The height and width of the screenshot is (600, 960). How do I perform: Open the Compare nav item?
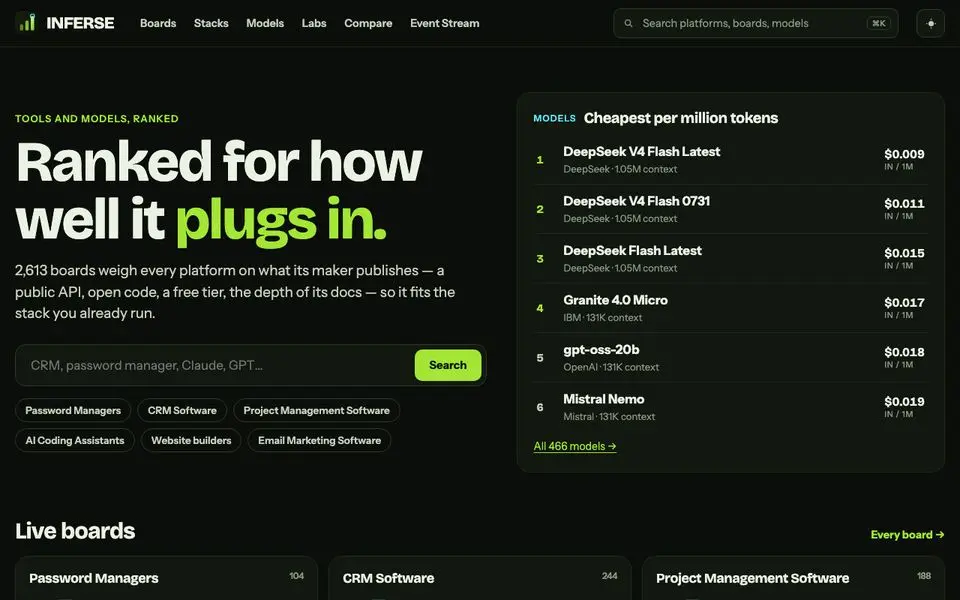tap(368, 23)
